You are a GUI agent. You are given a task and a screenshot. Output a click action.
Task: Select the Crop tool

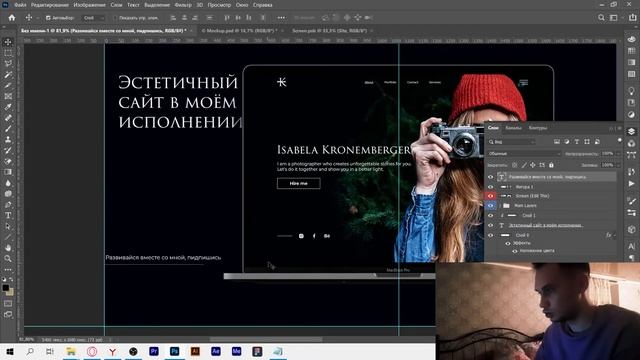pyautogui.click(x=8, y=85)
